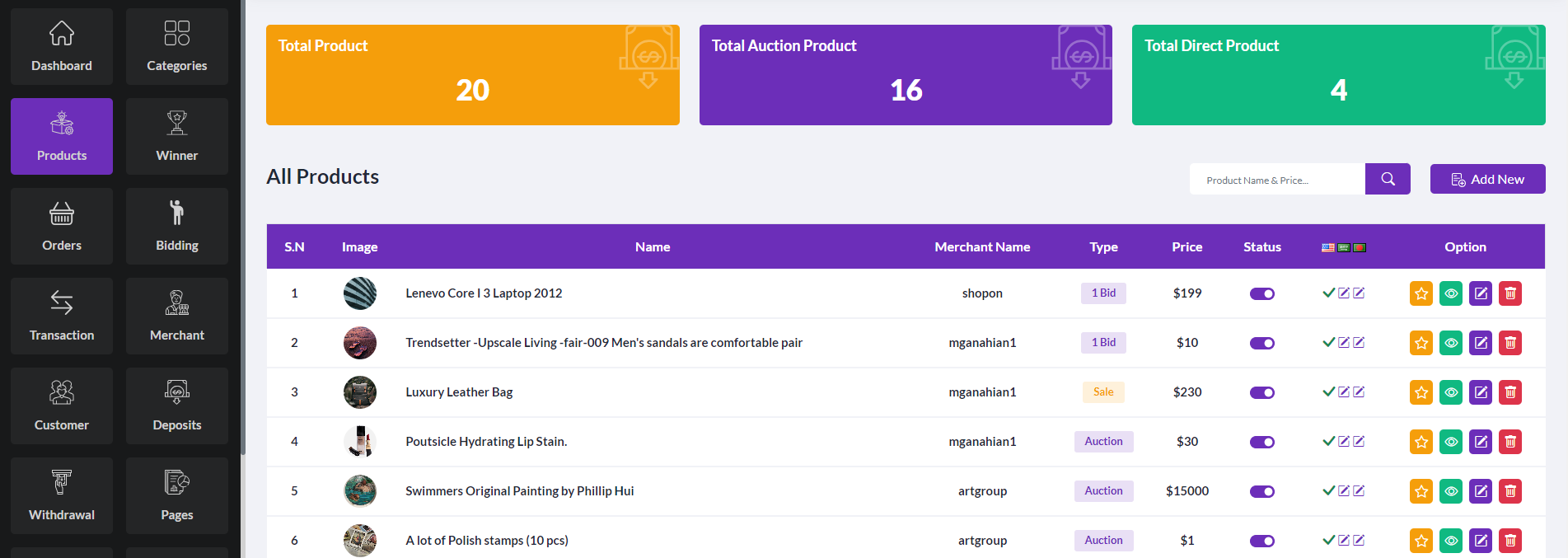Star the Poutsicle Hydrating Lip Stain product
The width and height of the screenshot is (1568, 558).
pyautogui.click(x=1421, y=442)
